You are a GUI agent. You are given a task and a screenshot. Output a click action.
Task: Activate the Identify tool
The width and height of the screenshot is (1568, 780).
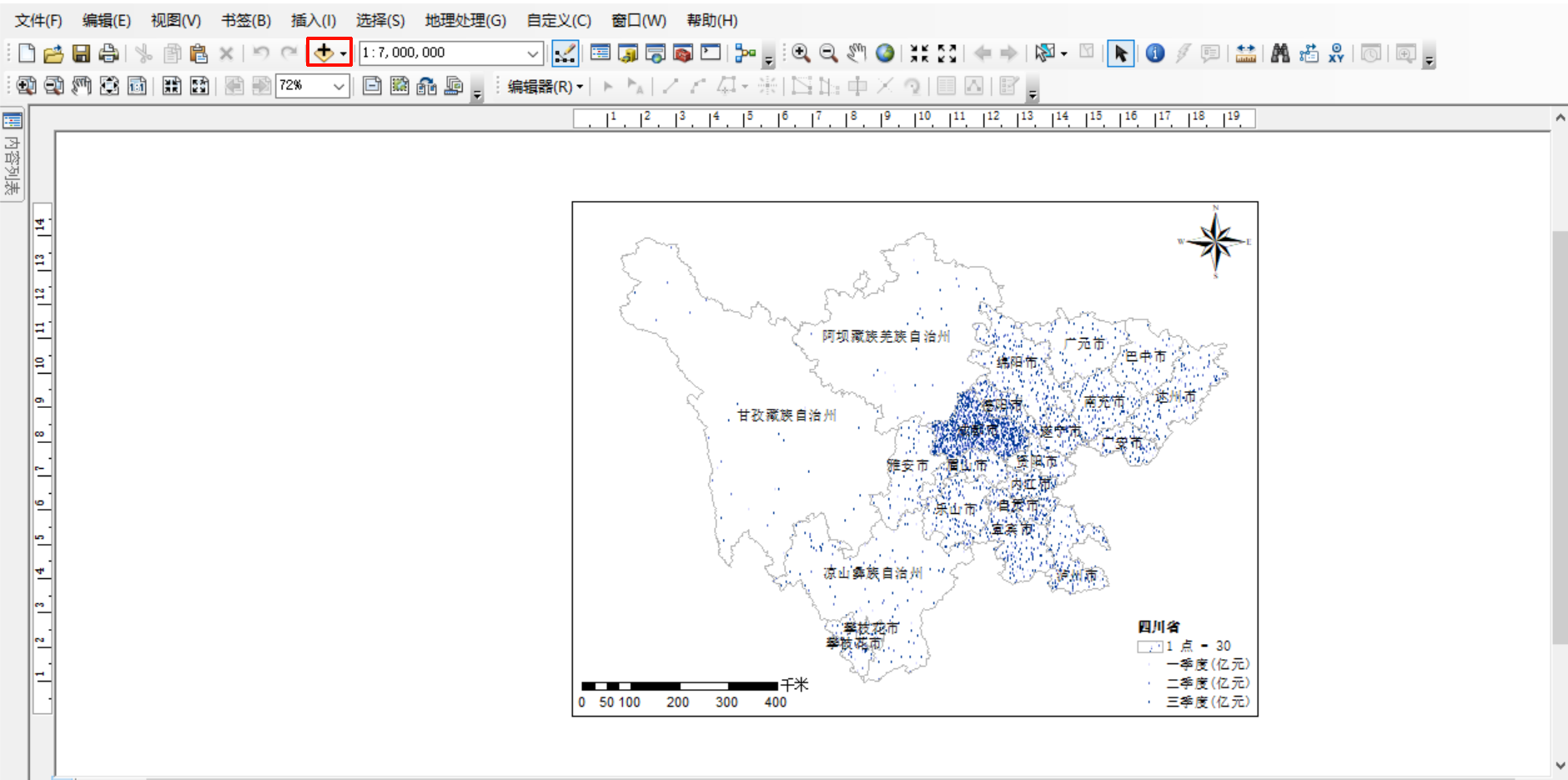pyautogui.click(x=1156, y=53)
